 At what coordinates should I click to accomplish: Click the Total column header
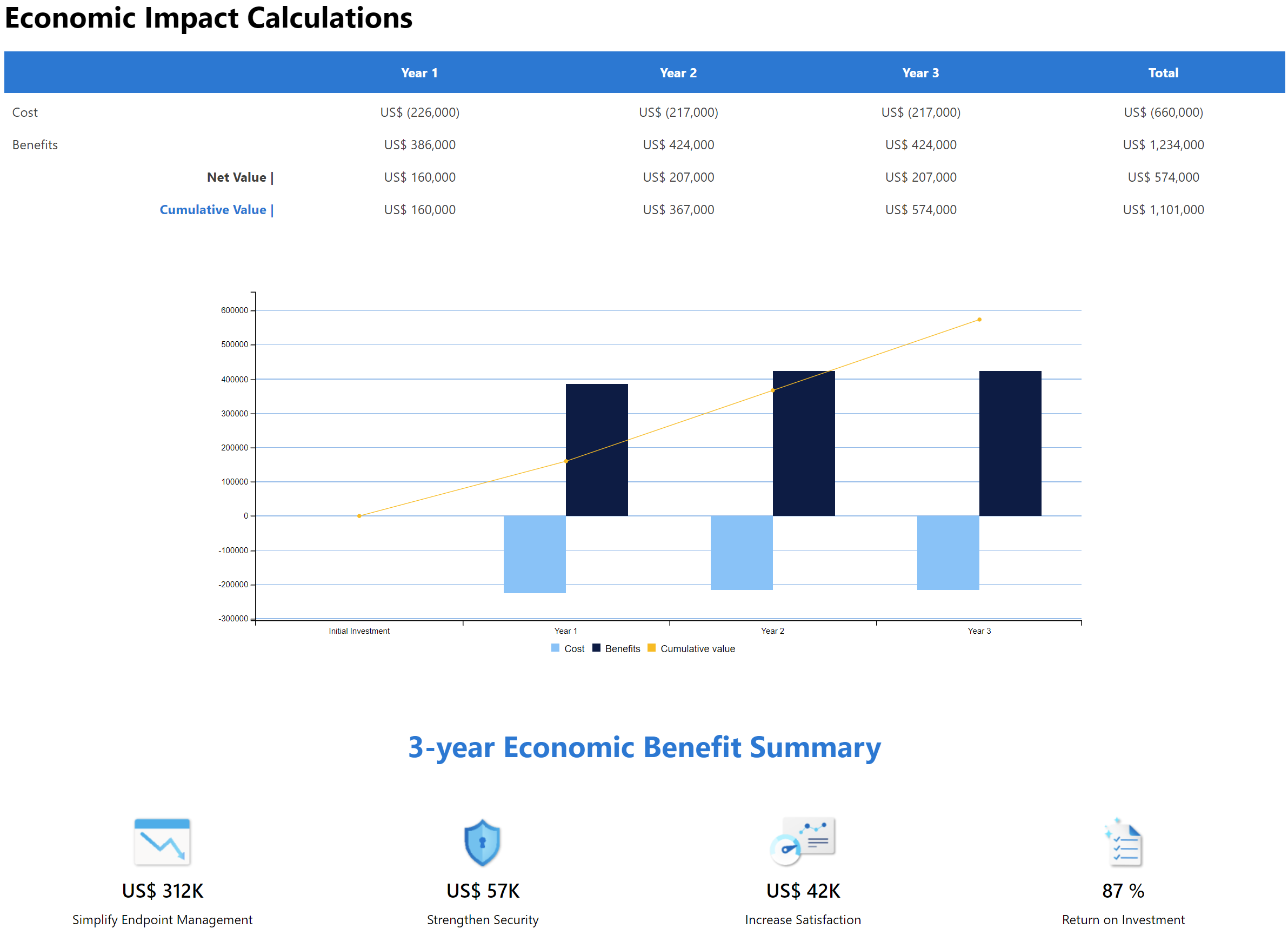click(1163, 72)
